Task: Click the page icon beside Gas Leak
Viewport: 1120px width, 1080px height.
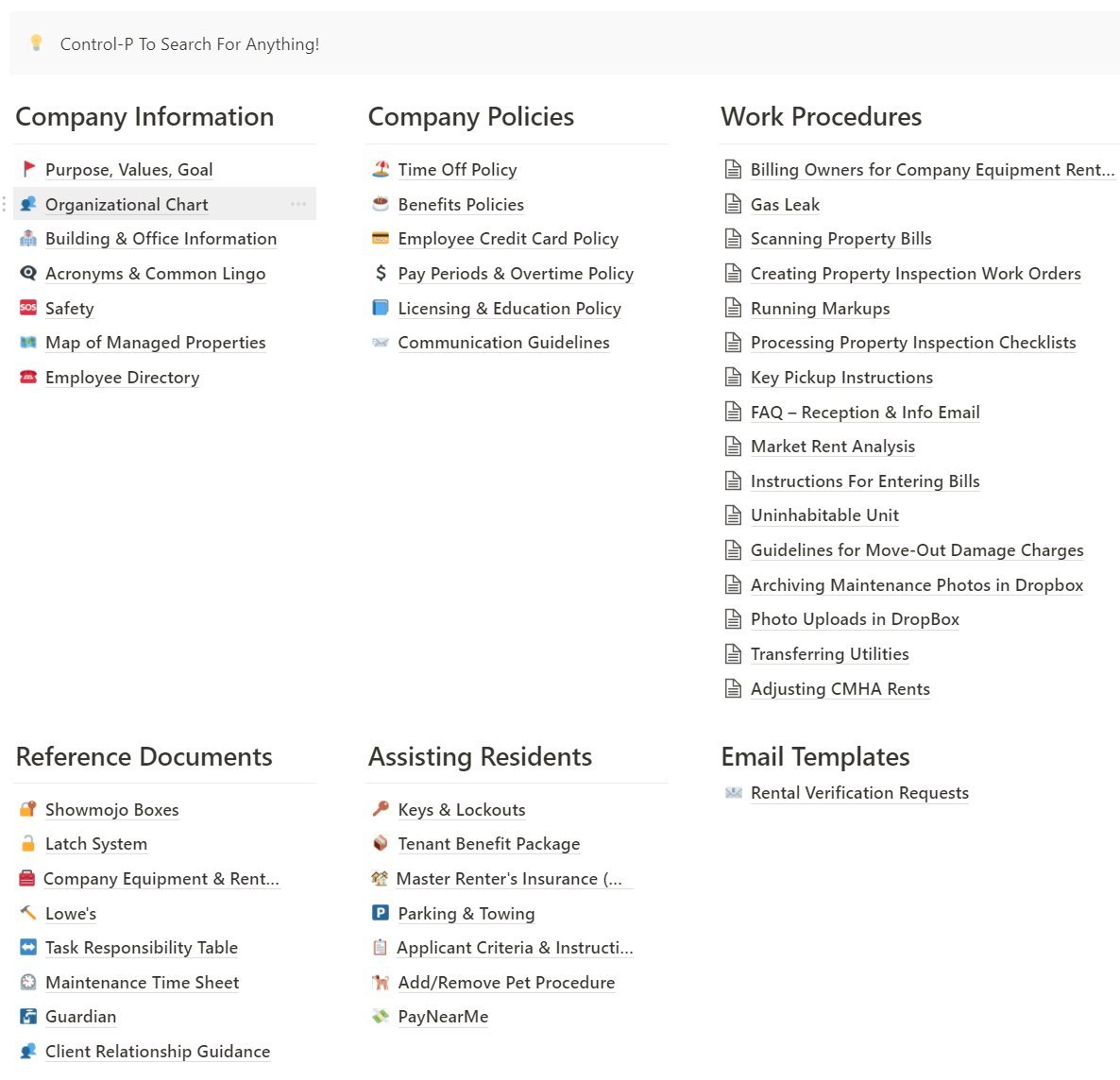Action: [x=734, y=204]
